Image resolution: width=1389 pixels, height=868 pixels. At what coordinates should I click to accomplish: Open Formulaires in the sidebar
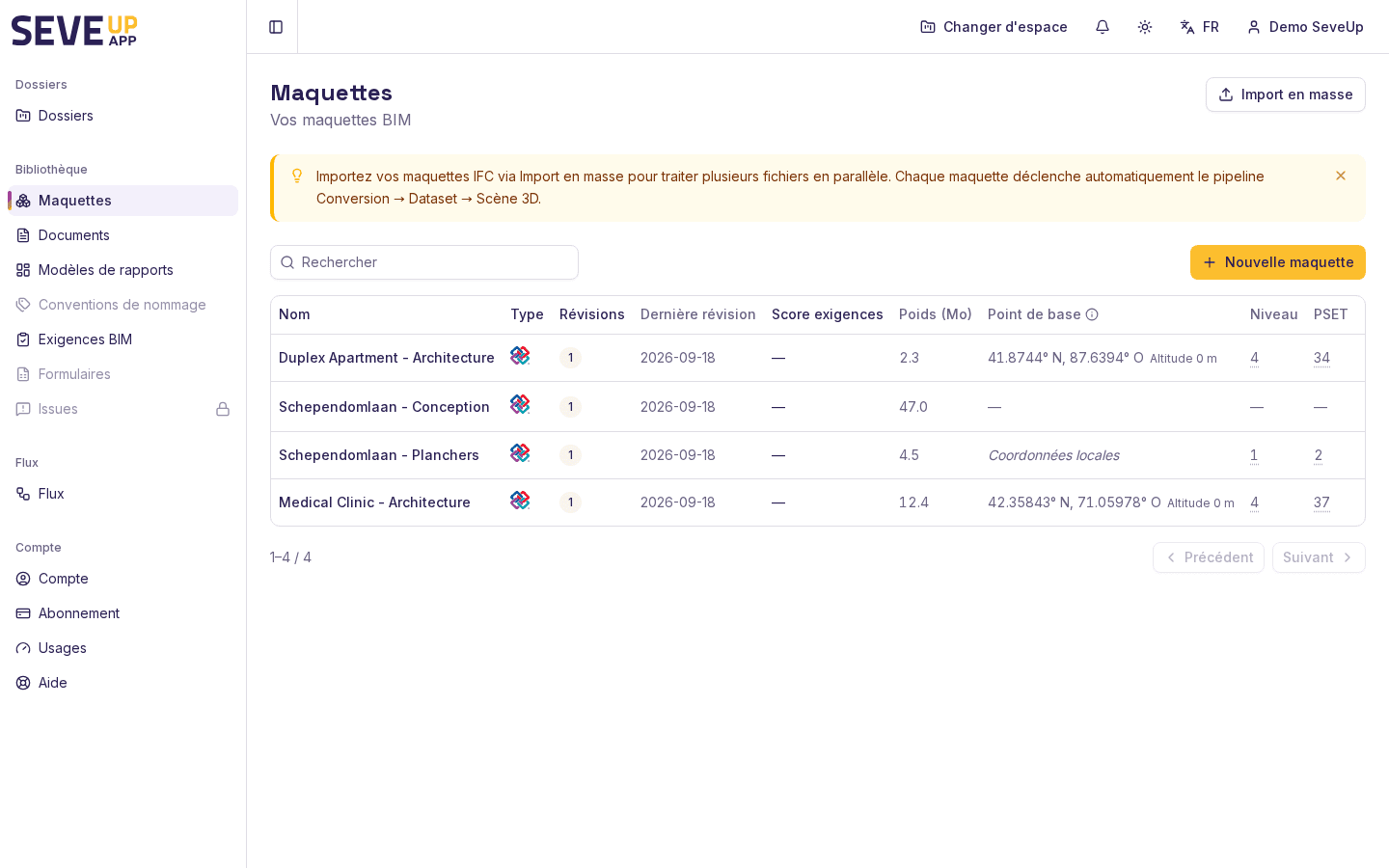[123, 374]
